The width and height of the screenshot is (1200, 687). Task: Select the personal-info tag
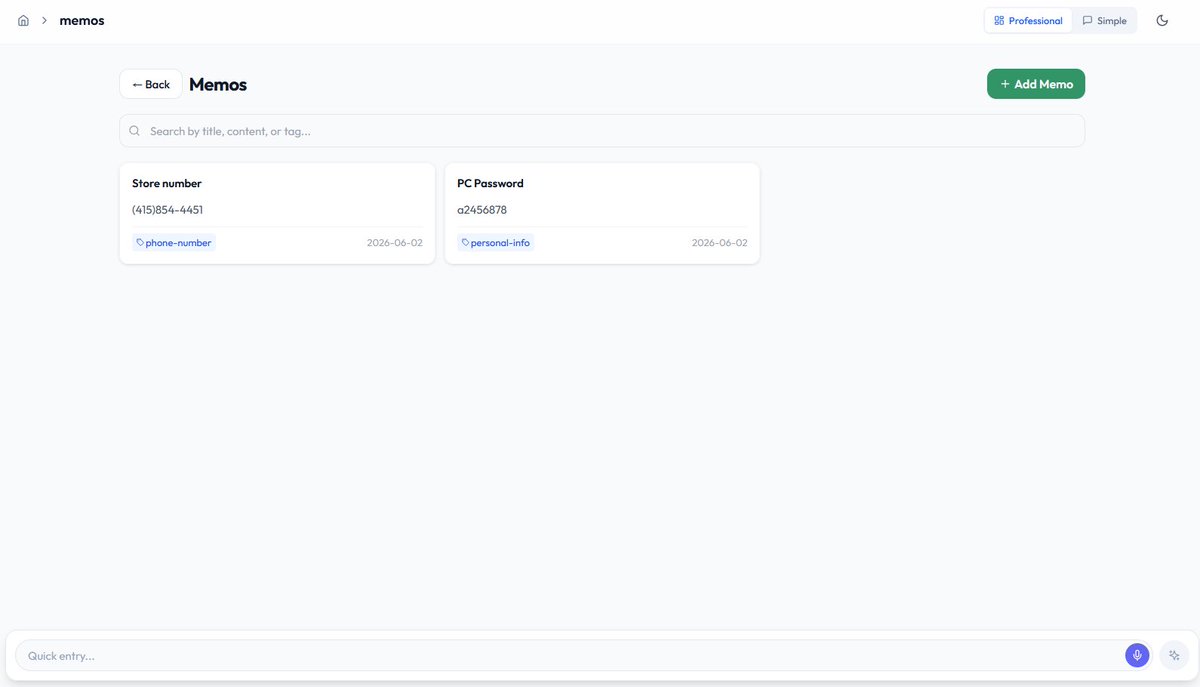tap(496, 243)
